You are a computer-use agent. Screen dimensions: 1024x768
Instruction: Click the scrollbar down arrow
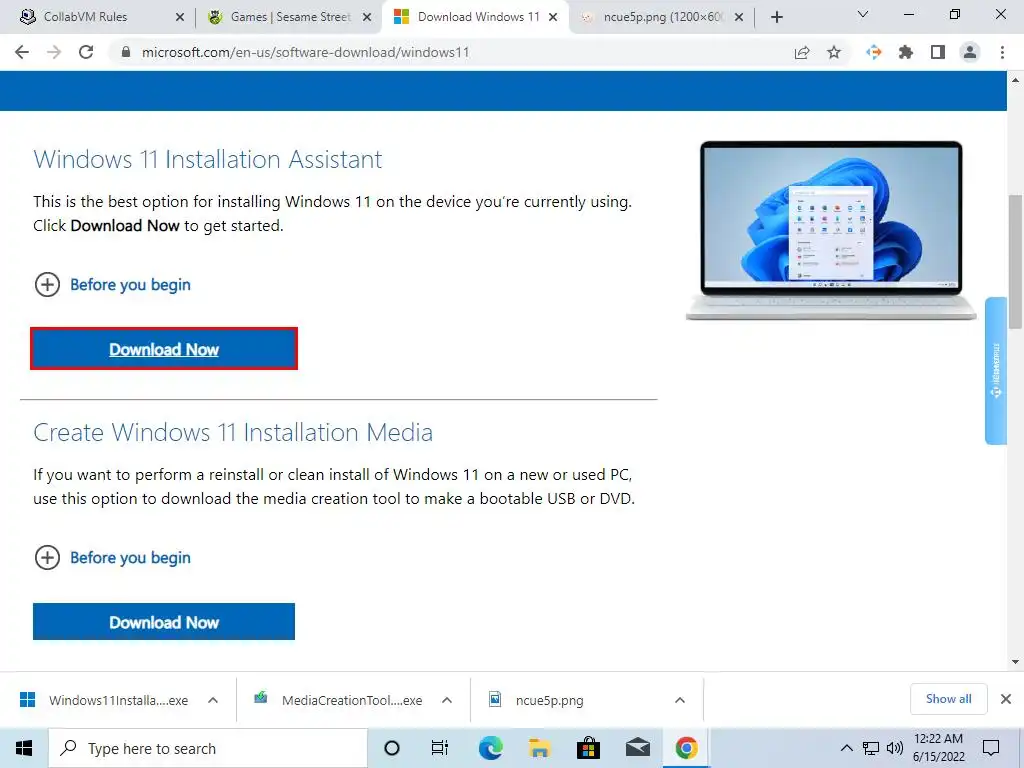pos(1015,662)
